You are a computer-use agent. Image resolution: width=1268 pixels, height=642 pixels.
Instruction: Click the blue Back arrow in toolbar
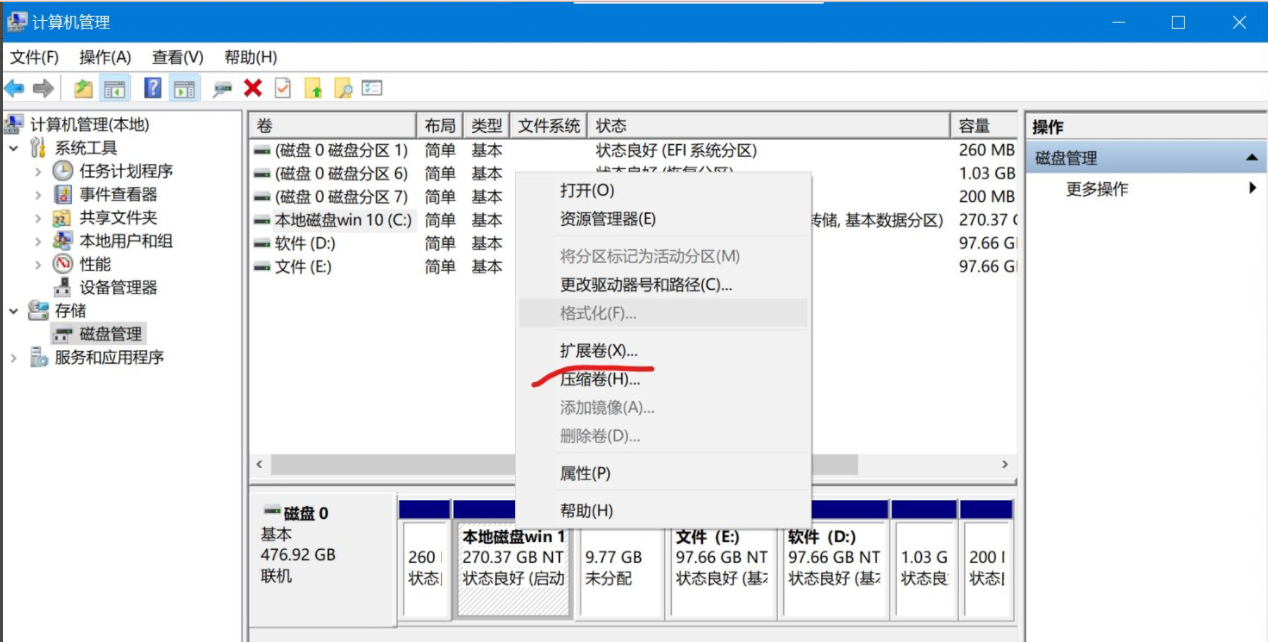click(14, 89)
